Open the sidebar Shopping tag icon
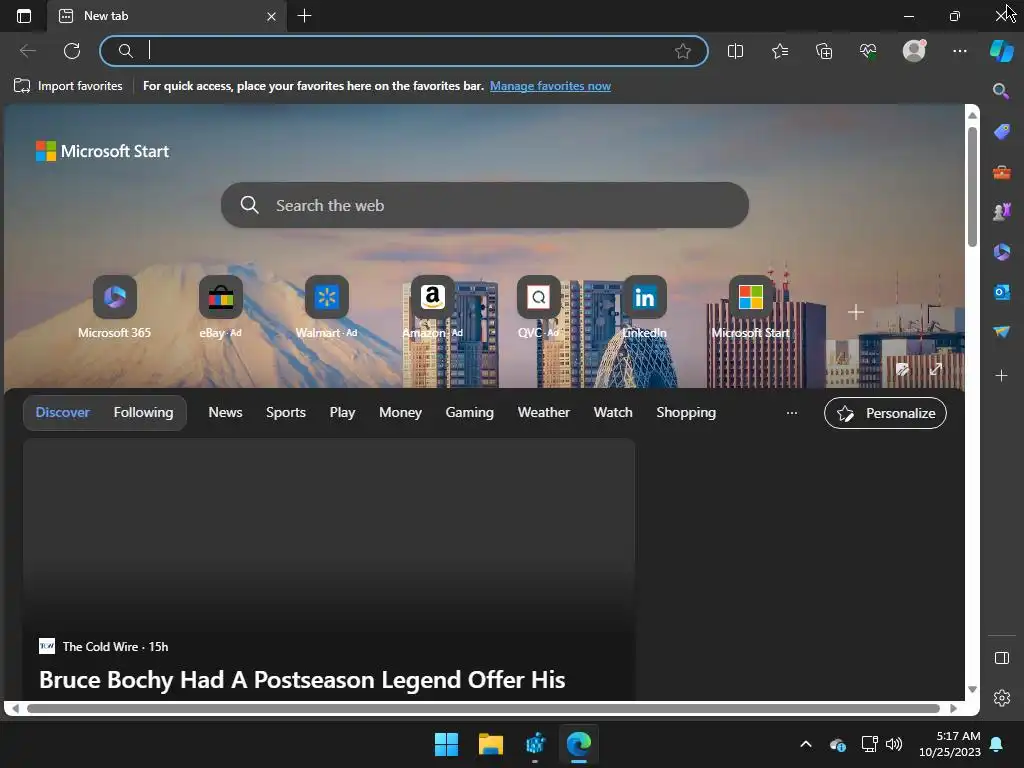1024x768 pixels. [x=1001, y=131]
